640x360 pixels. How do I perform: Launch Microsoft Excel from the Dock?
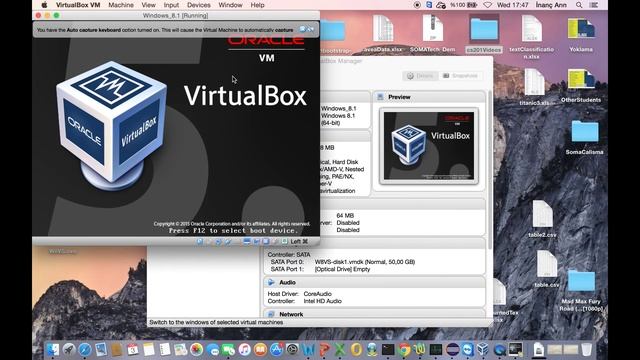[340, 349]
